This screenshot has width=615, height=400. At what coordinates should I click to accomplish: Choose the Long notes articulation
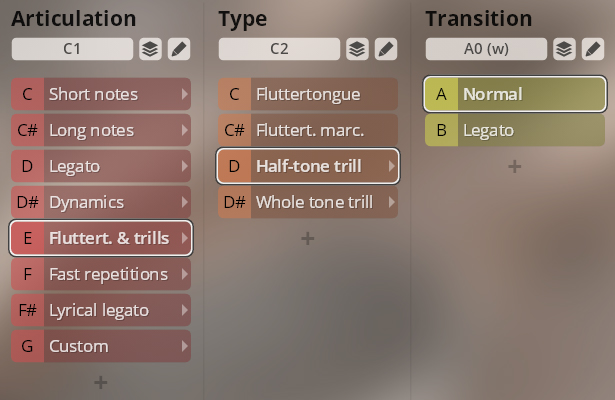tap(101, 130)
